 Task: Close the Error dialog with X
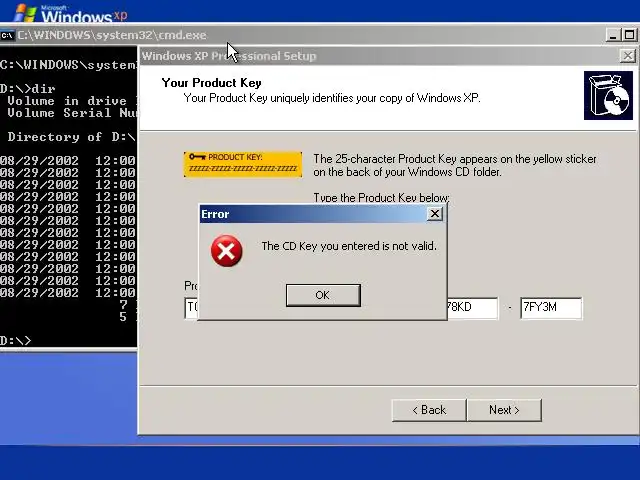click(435, 214)
